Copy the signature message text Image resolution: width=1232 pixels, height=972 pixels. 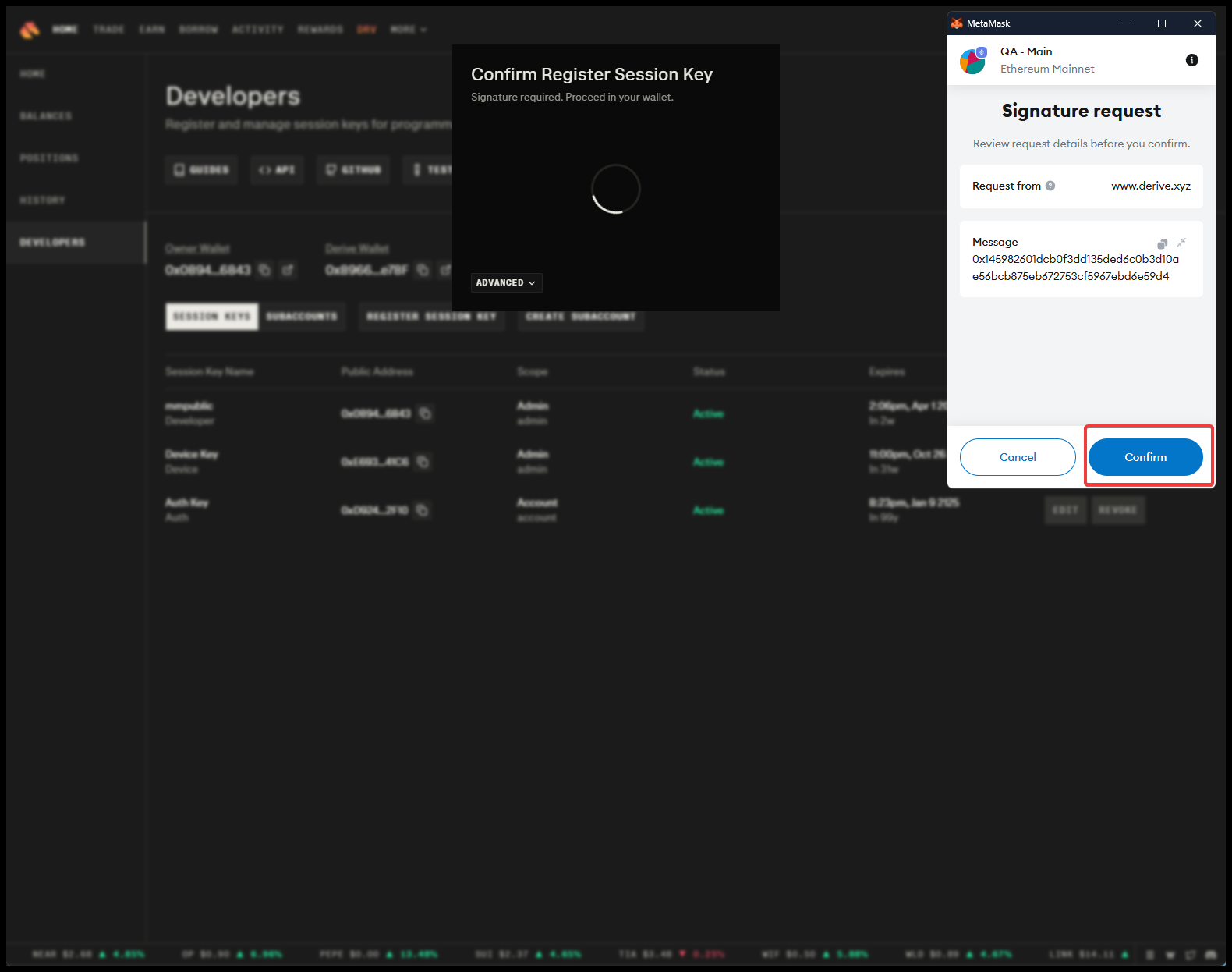1162,243
